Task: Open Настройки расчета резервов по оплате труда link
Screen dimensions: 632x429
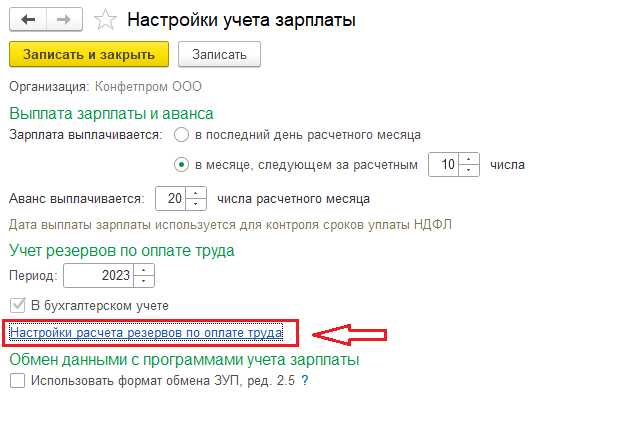Action: click(x=146, y=333)
